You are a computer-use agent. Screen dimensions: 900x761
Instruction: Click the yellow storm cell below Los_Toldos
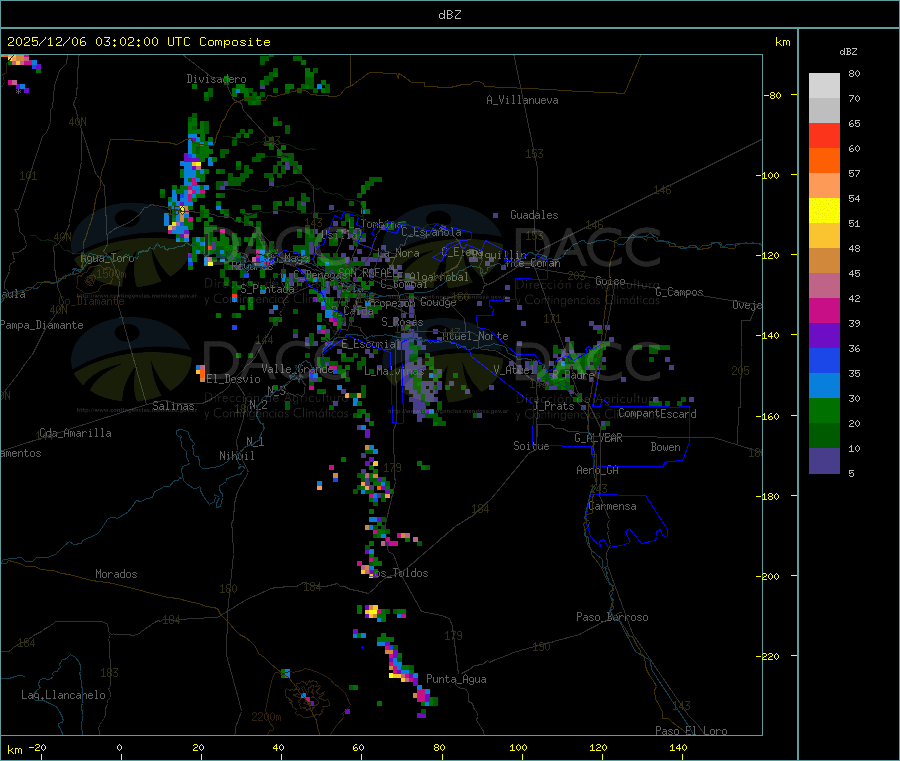click(x=372, y=611)
